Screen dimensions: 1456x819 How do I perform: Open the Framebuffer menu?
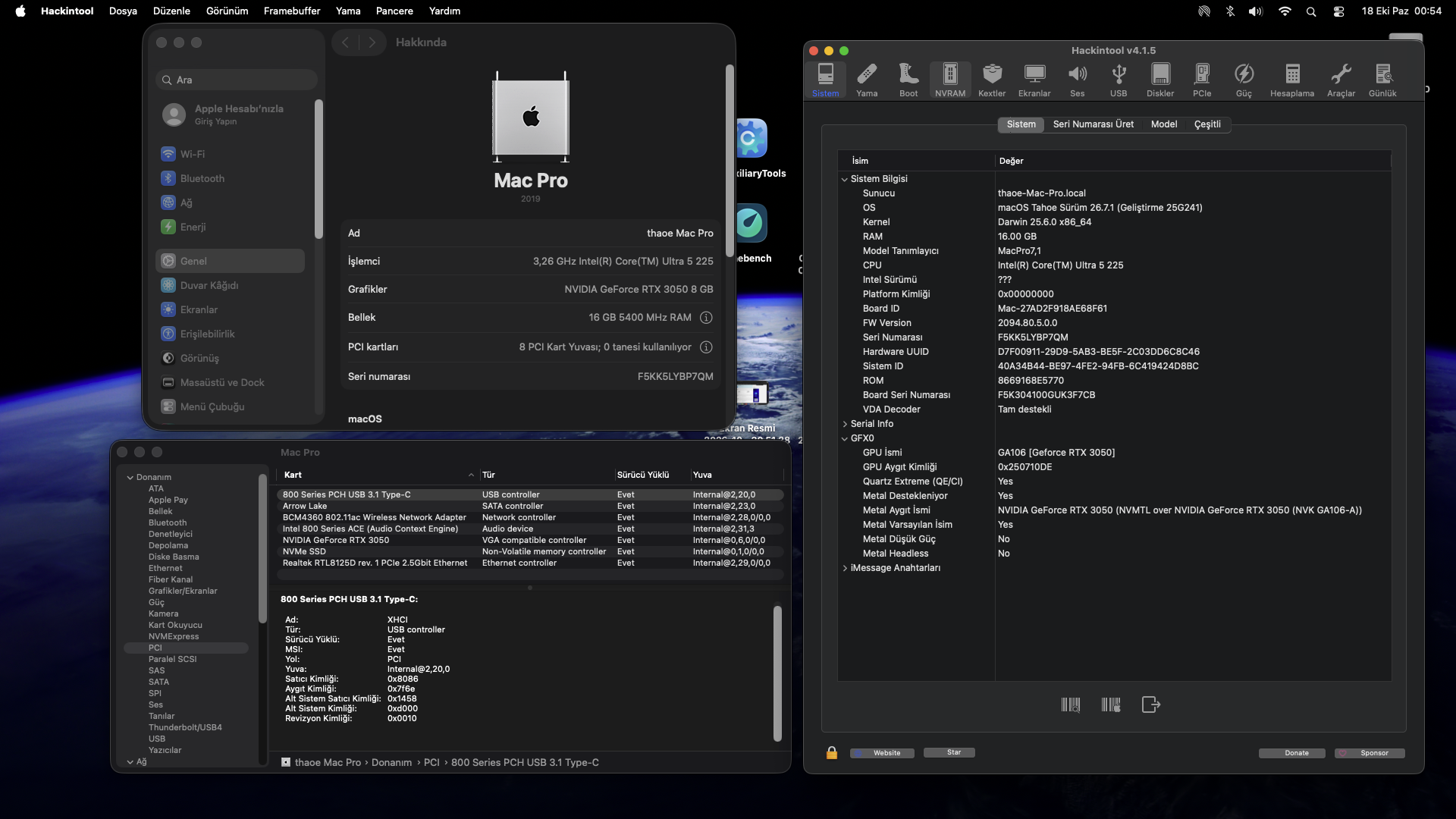tap(292, 11)
